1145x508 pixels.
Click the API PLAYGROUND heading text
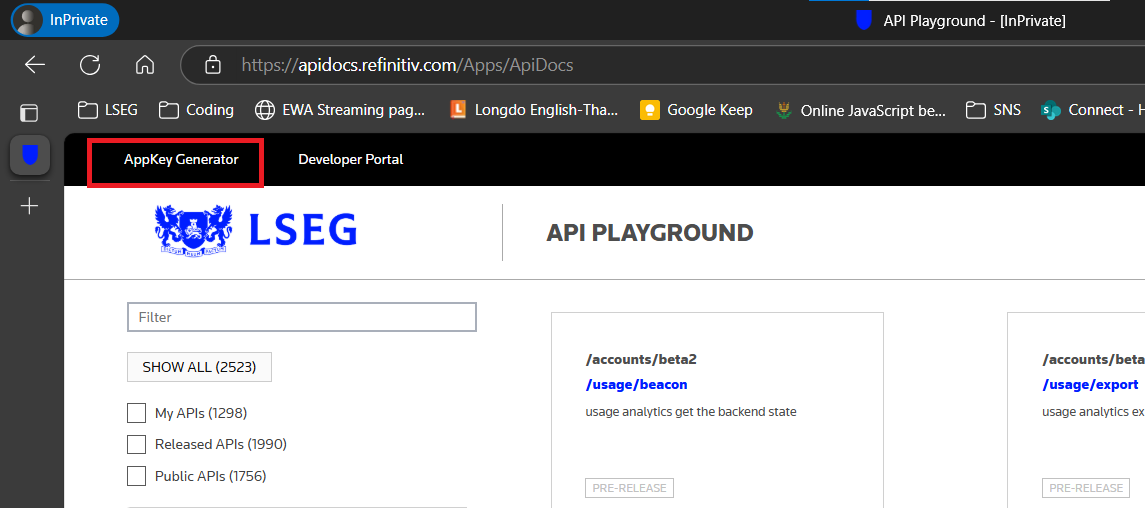click(x=649, y=233)
